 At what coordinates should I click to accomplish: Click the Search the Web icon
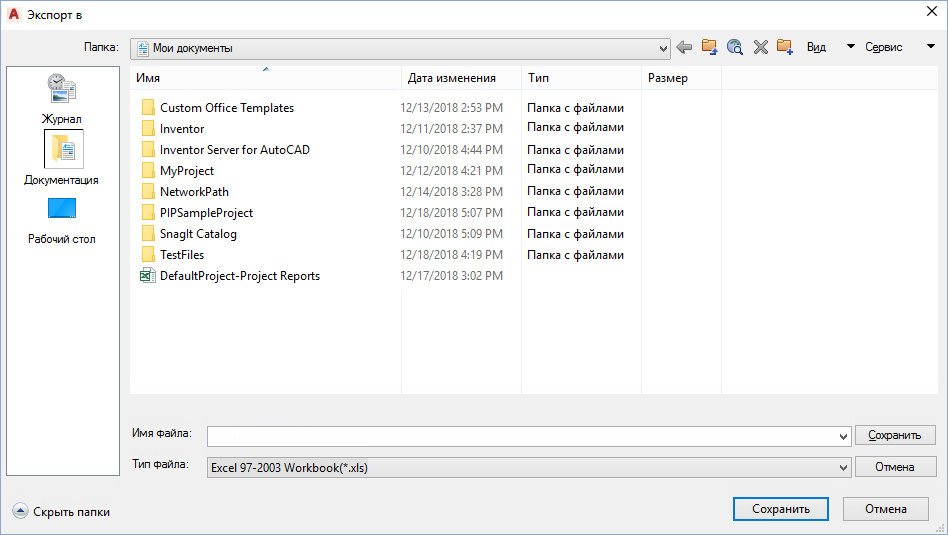(x=735, y=47)
